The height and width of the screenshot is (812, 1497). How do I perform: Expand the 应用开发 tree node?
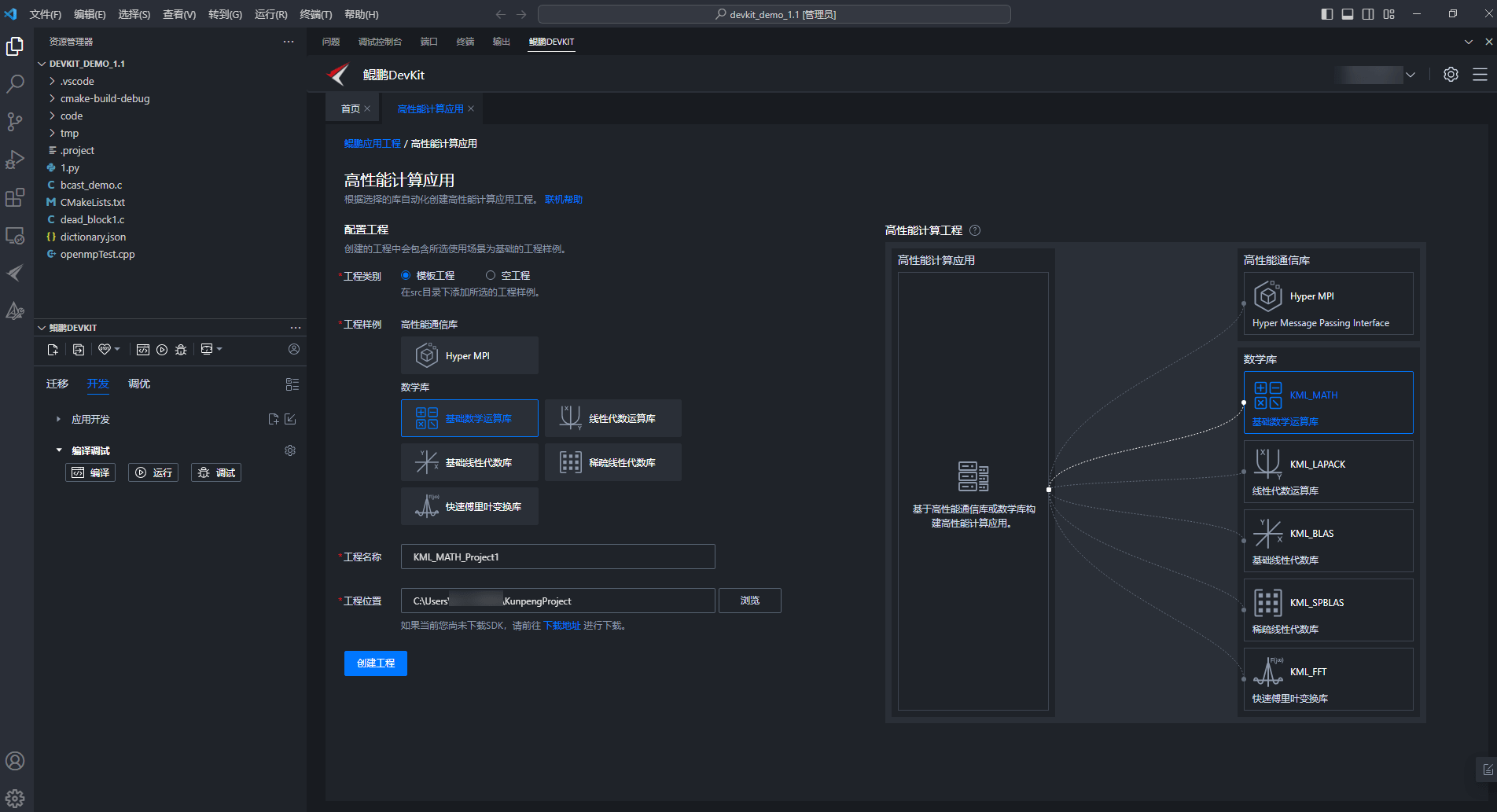point(58,419)
